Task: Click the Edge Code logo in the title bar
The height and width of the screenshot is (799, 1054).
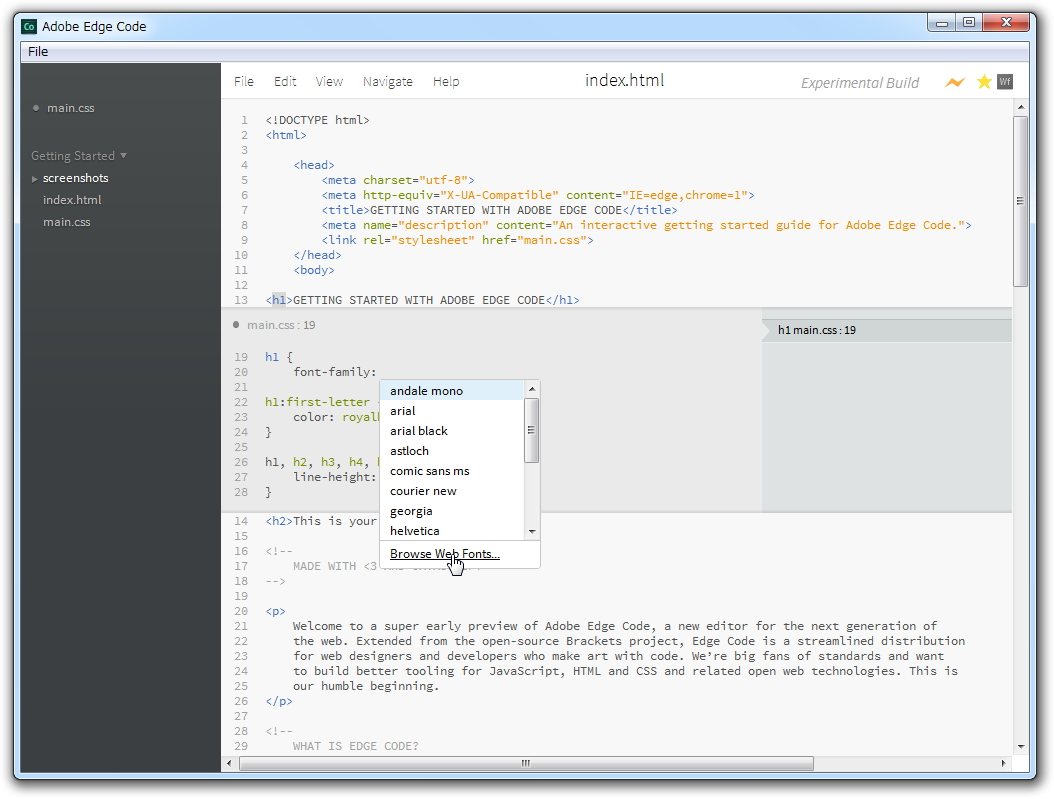Action: point(27,27)
